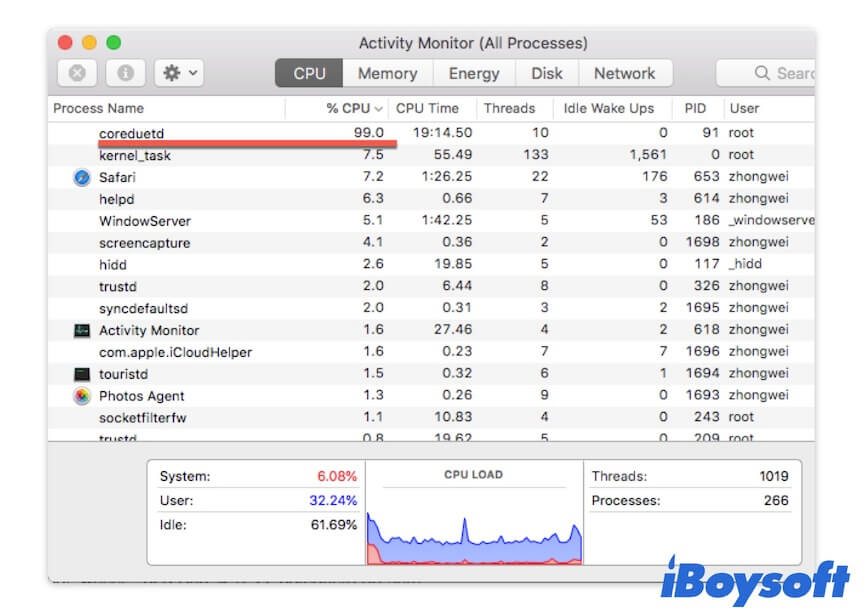
Task: Click the User 32.24% value
Action: click(x=333, y=500)
